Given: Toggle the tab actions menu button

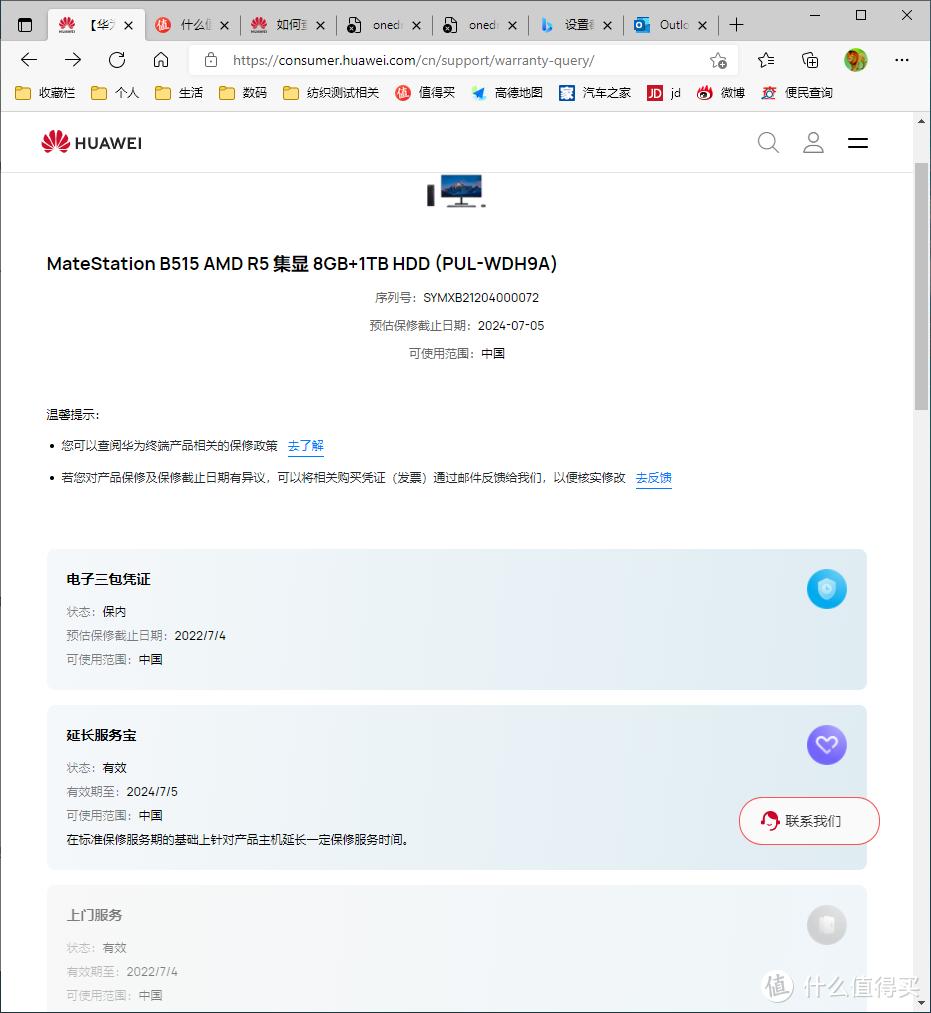Looking at the screenshot, I should tap(25, 23).
